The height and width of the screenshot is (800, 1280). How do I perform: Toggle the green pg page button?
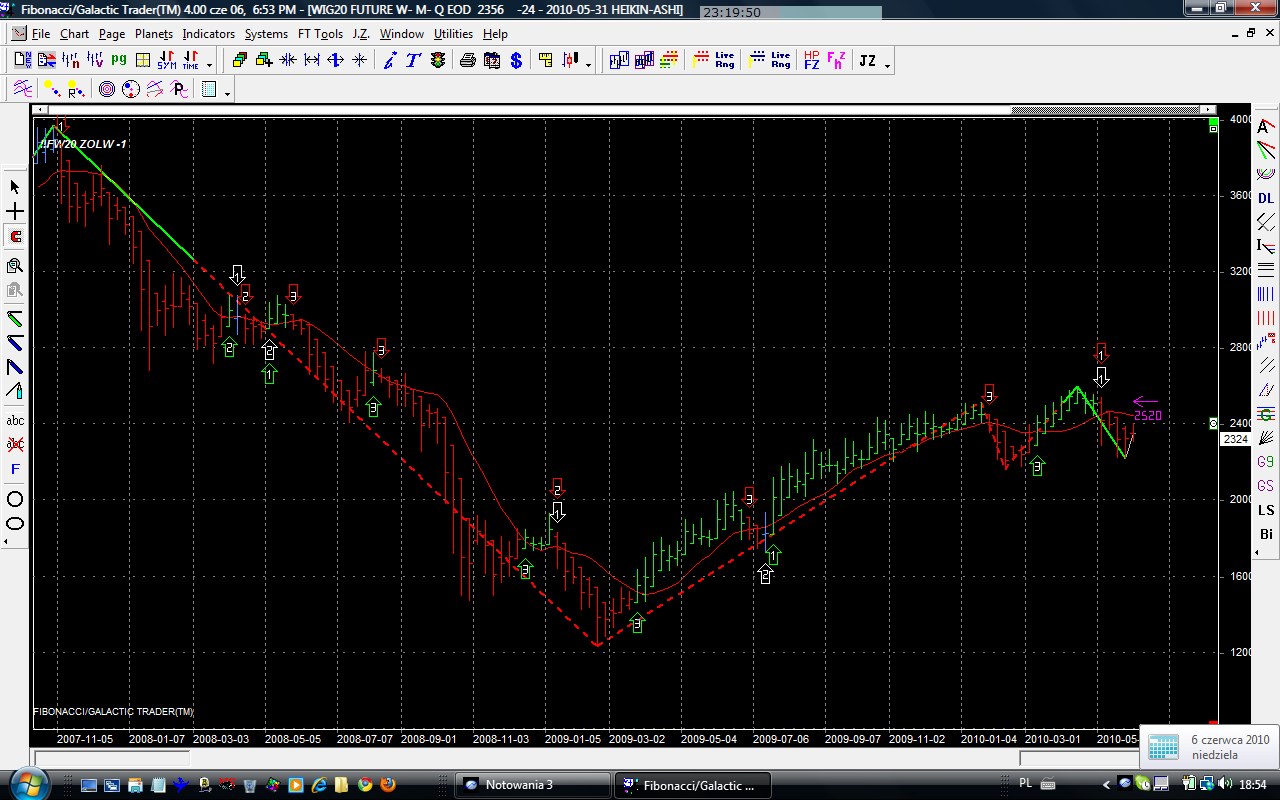pos(119,60)
